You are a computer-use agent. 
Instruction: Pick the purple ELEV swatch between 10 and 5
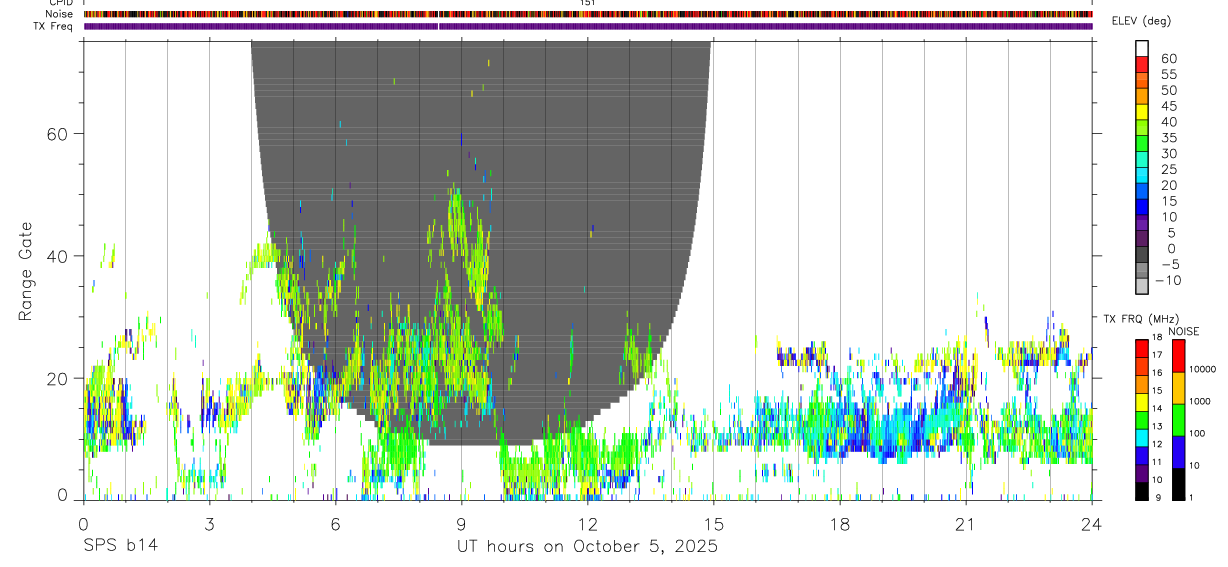point(1141,222)
